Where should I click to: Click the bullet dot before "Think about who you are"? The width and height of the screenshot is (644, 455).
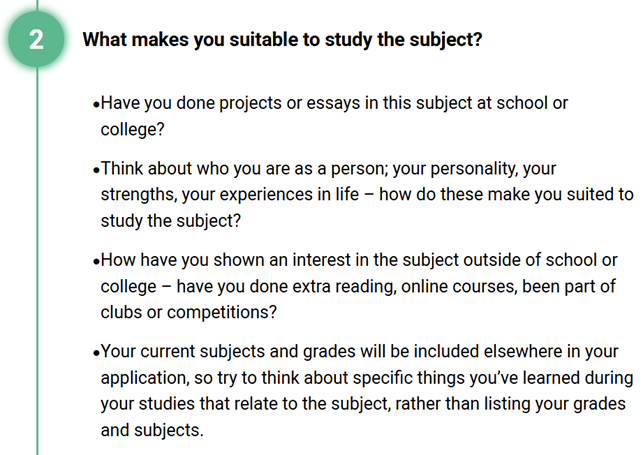click(95, 170)
